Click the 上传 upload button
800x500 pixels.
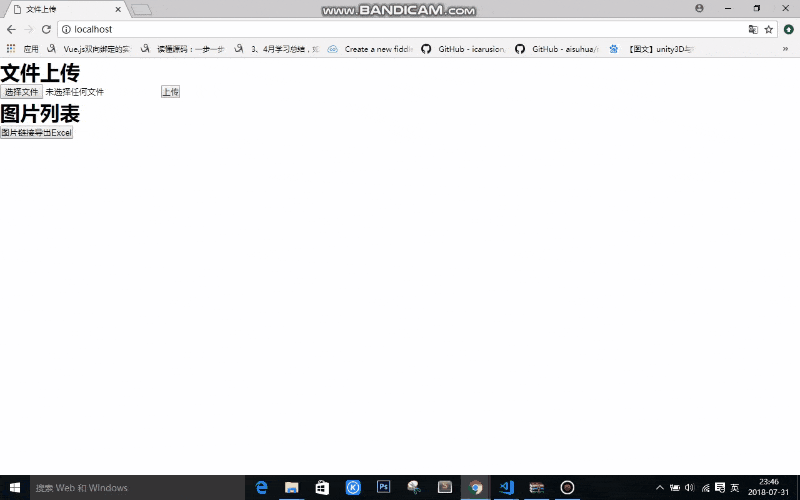170,92
